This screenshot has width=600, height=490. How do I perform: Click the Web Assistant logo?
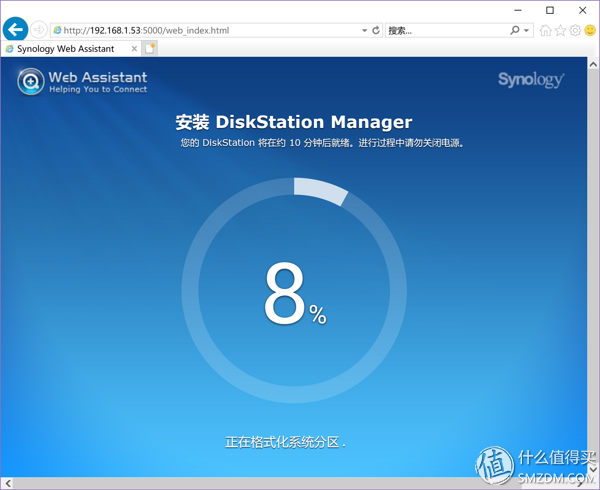[x=82, y=81]
